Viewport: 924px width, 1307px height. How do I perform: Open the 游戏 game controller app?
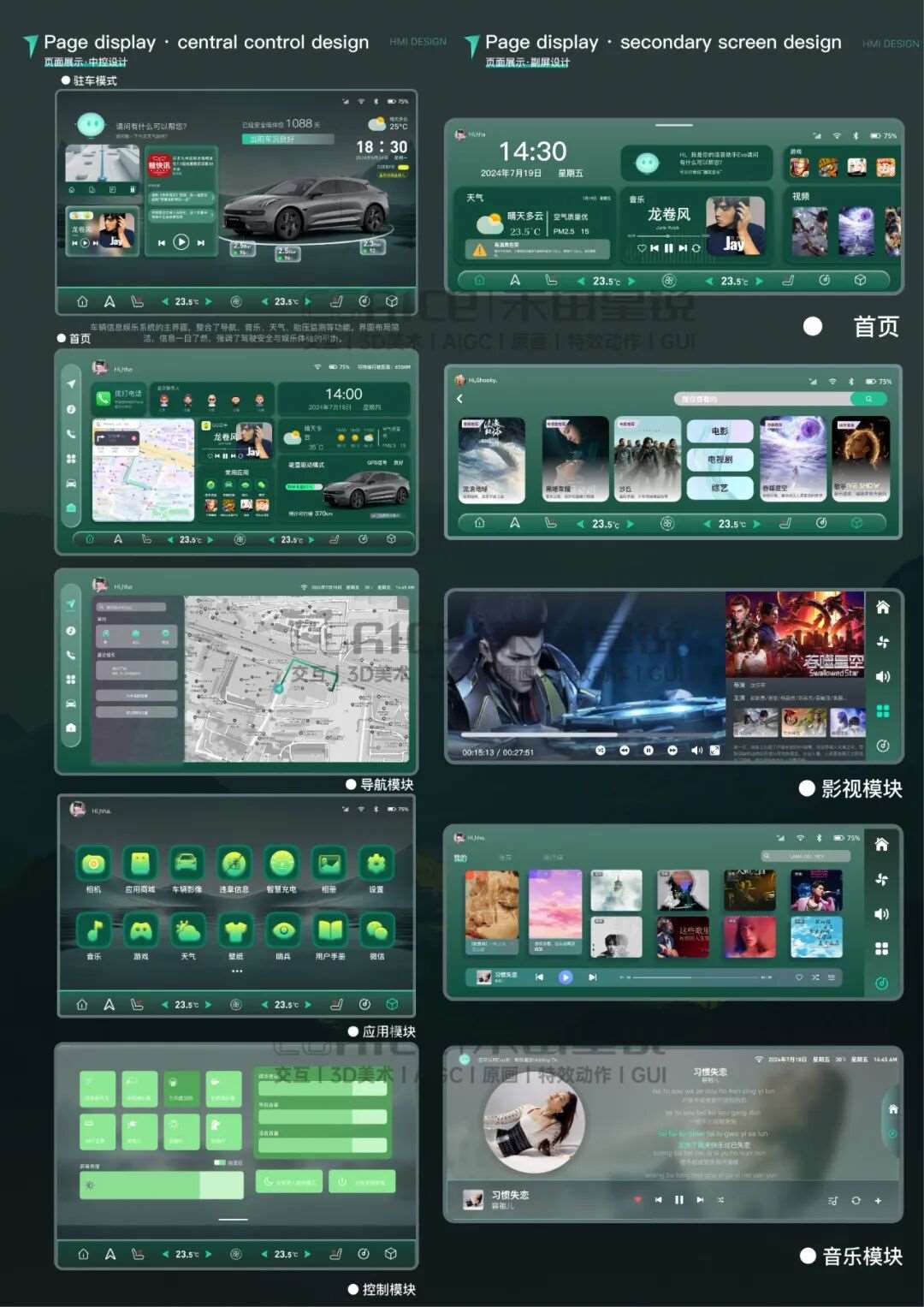coord(140,930)
